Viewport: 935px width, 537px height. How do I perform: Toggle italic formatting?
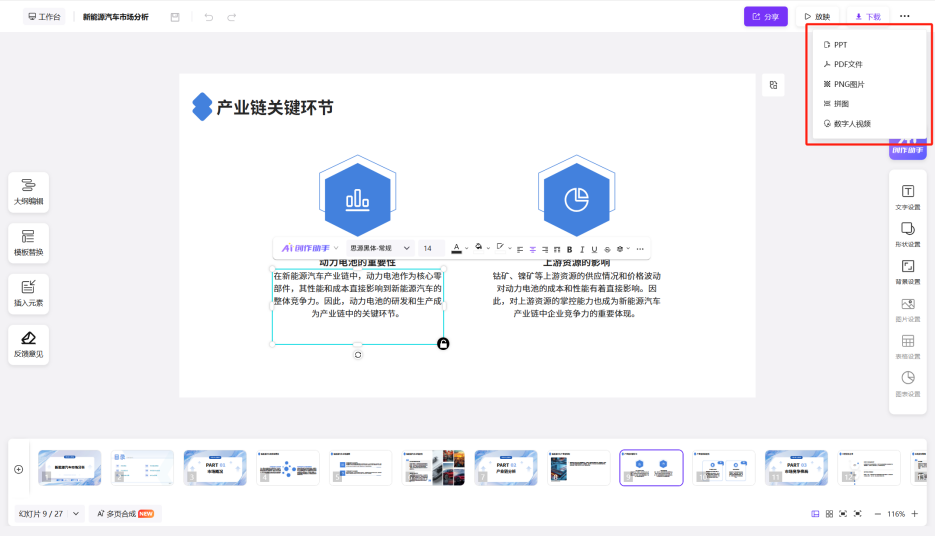click(582, 249)
